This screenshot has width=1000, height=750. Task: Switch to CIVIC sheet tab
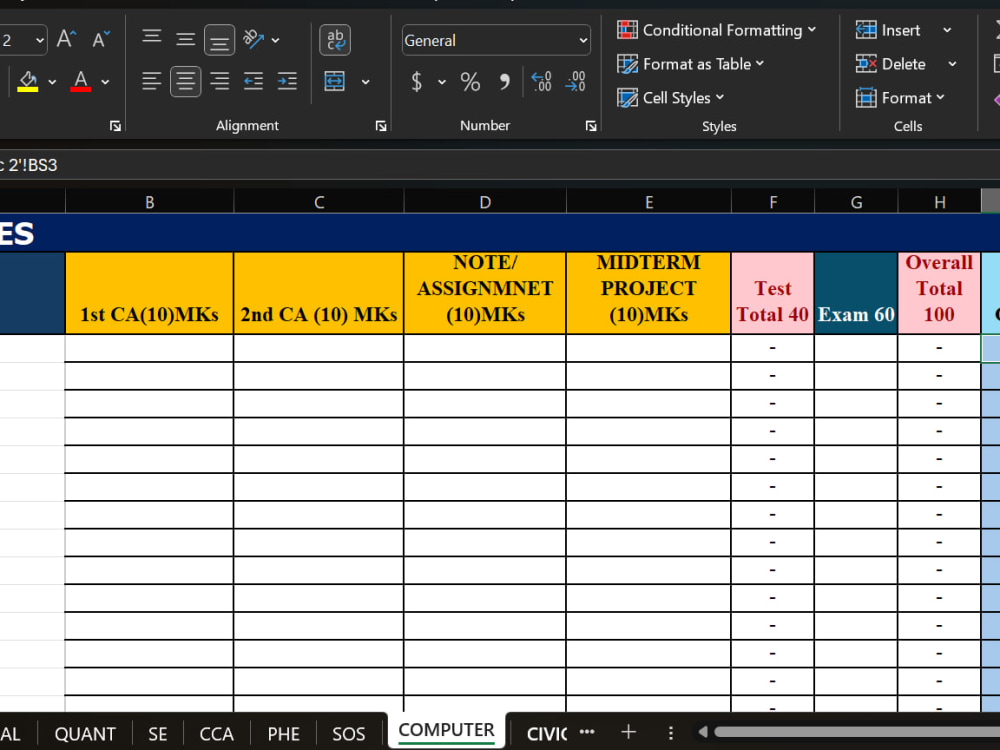pyautogui.click(x=546, y=734)
